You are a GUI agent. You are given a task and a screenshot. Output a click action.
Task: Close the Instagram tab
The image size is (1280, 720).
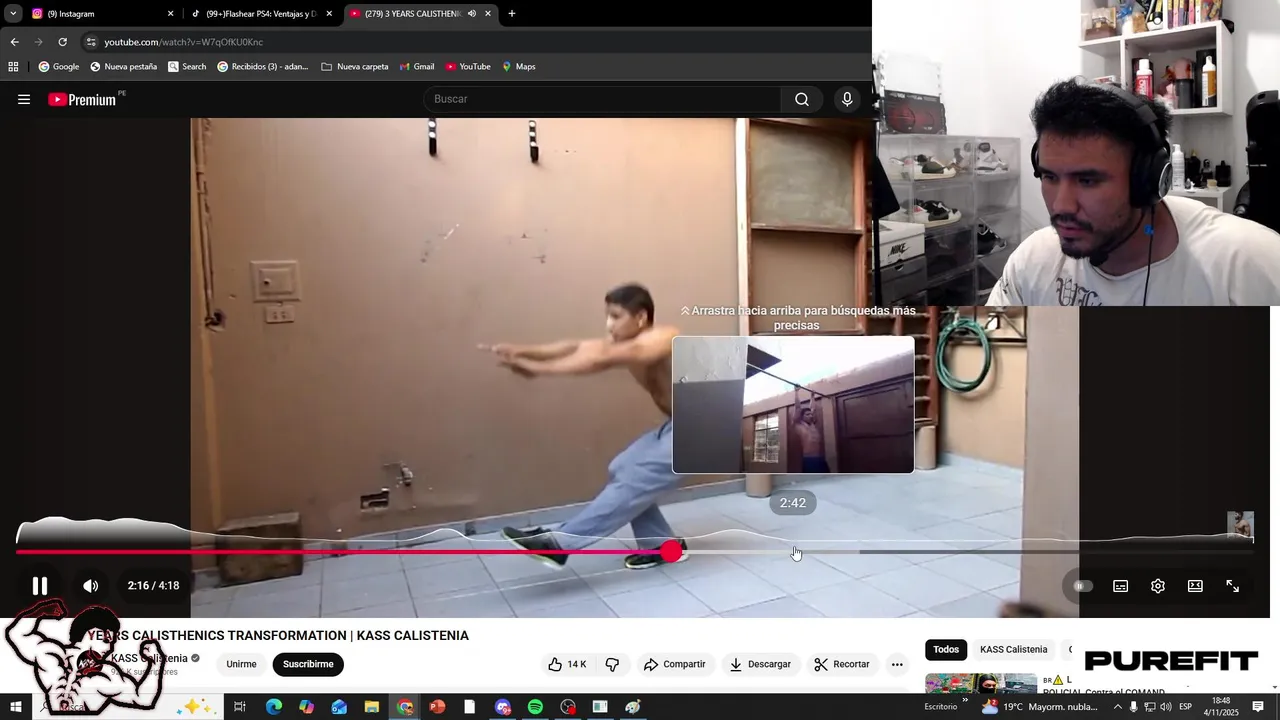(x=170, y=14)
